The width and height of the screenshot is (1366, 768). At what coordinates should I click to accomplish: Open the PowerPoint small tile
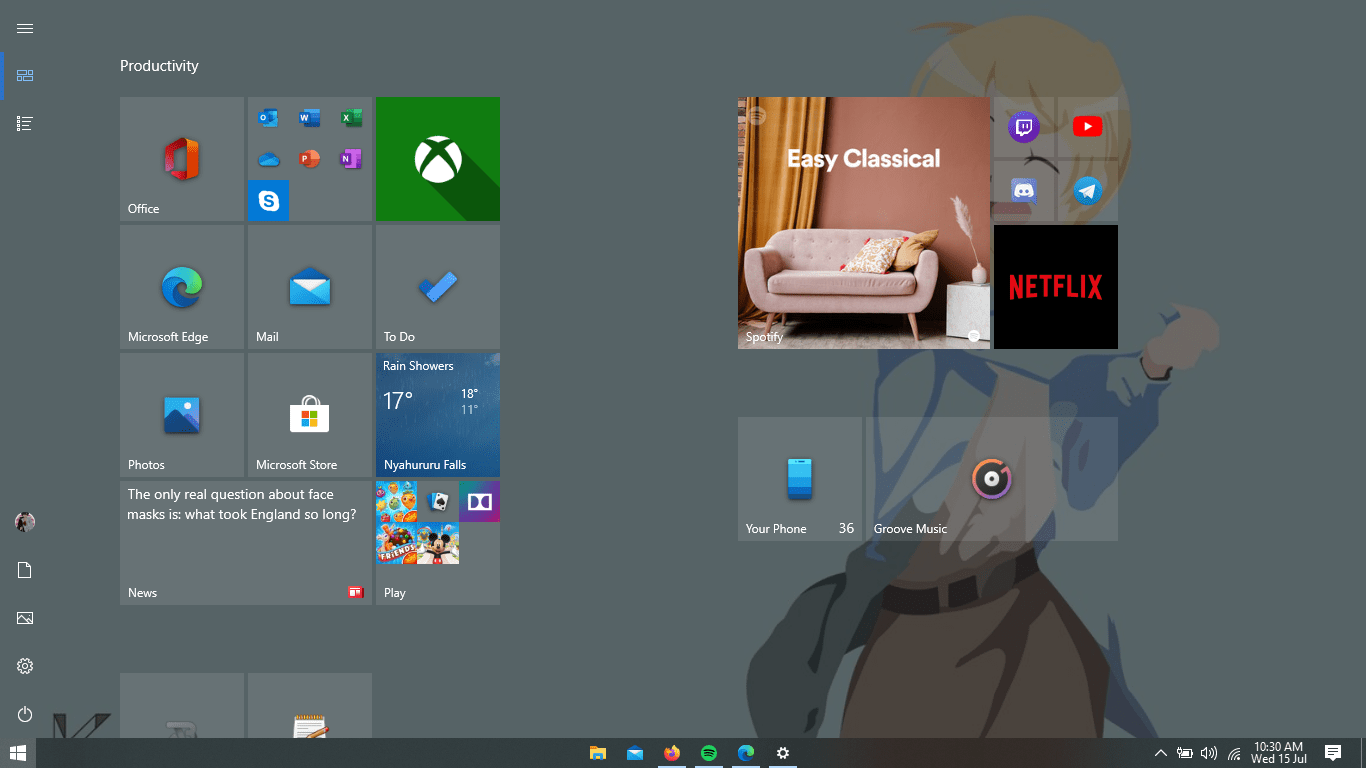310,159
